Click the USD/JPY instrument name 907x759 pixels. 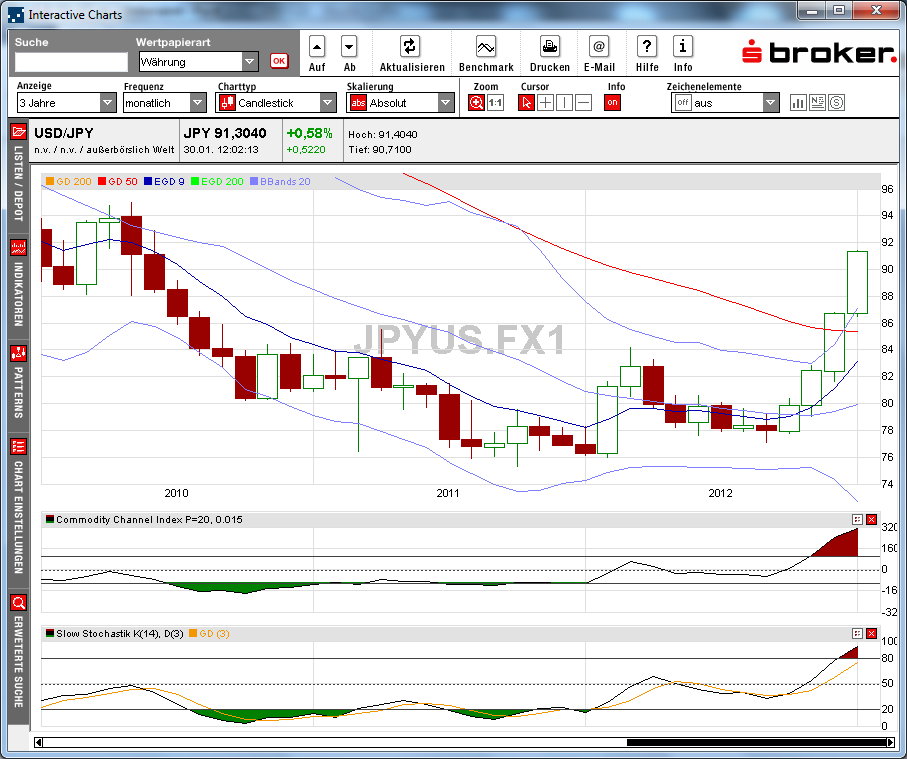point(64,133)
